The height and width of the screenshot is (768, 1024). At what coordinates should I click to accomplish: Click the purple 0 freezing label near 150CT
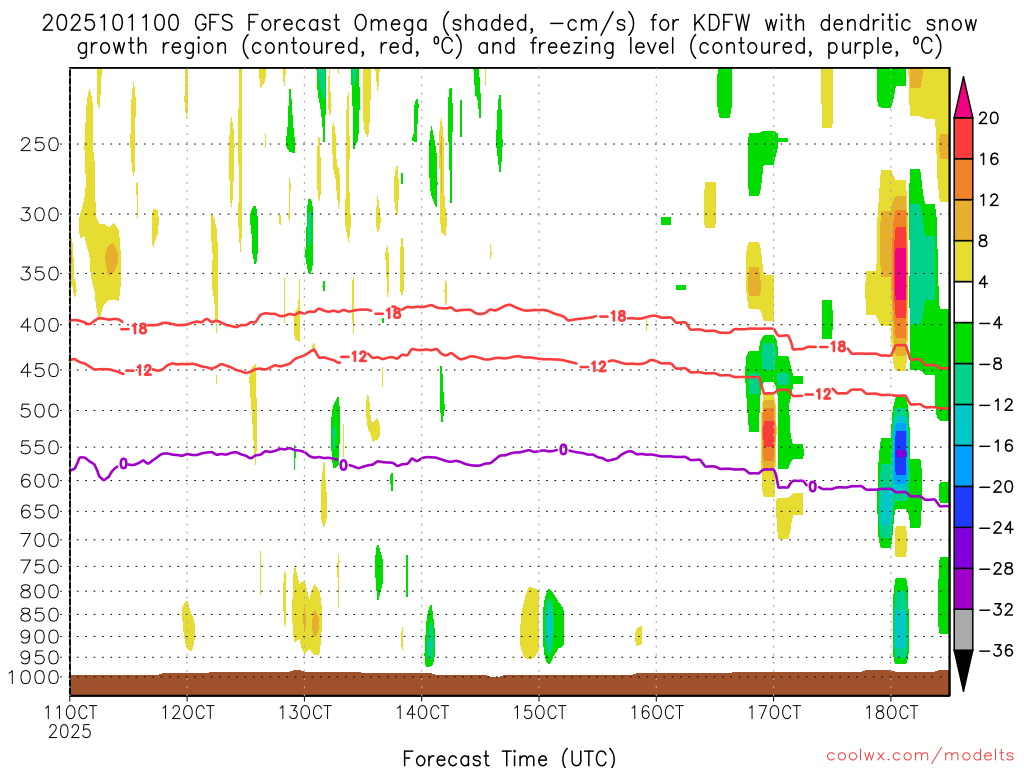[x=563, y=449]
